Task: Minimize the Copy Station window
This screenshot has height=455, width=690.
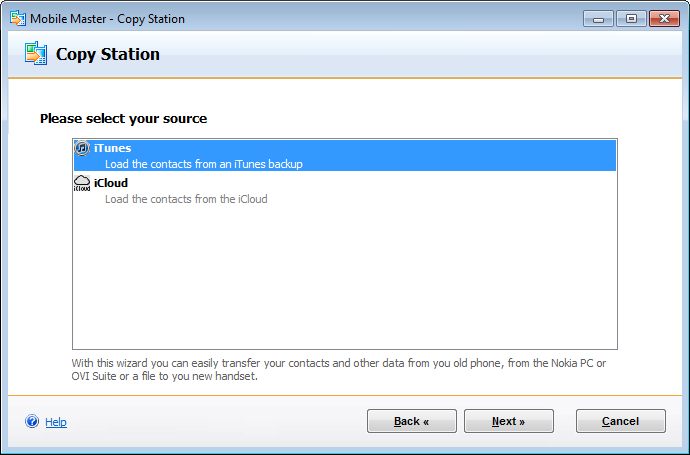Action: [x=599, y=18]
